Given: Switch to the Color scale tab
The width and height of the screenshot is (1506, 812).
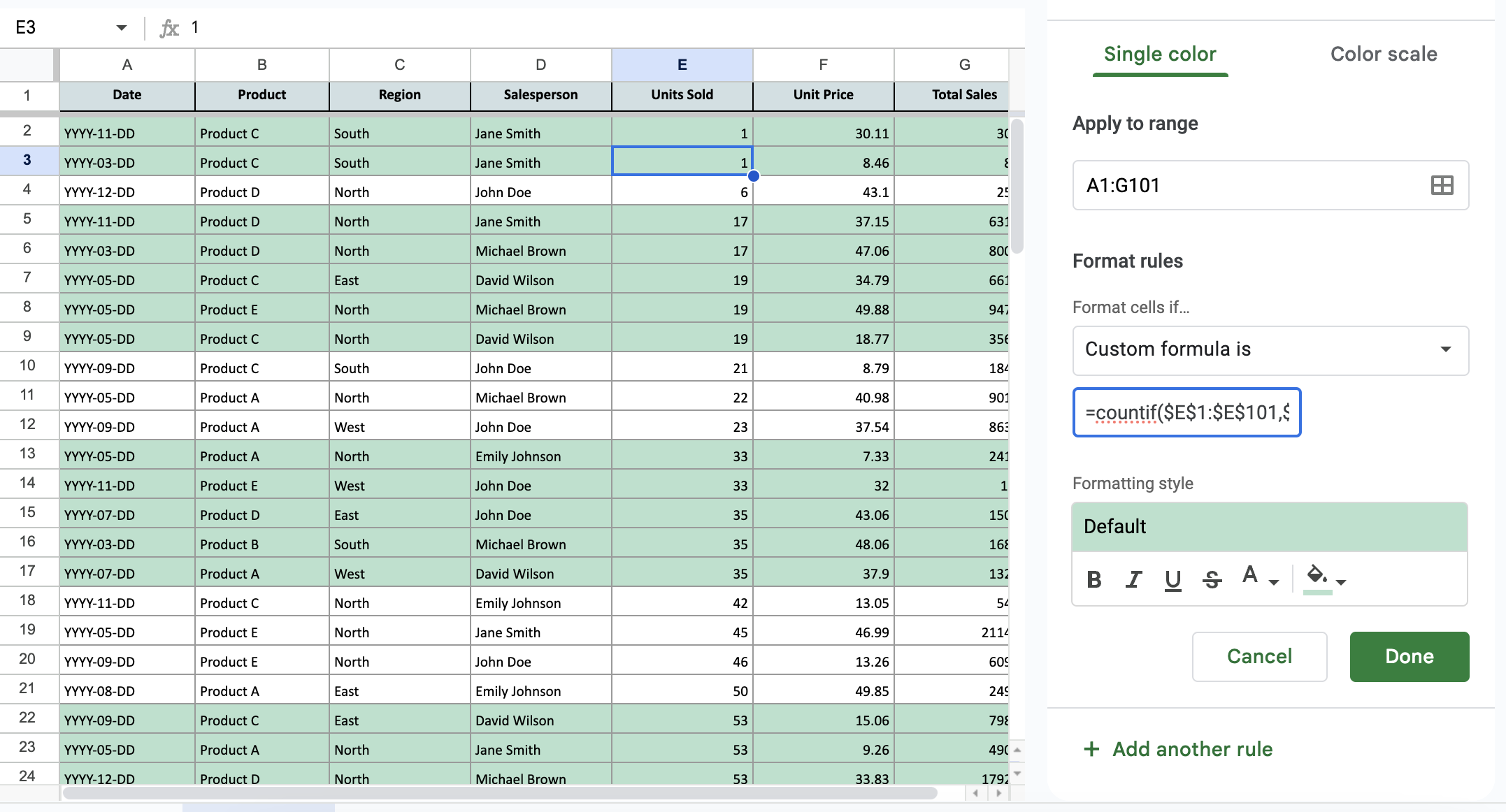Looking at the screenshot, I should pyautogui.click(x=1383, y=54).
